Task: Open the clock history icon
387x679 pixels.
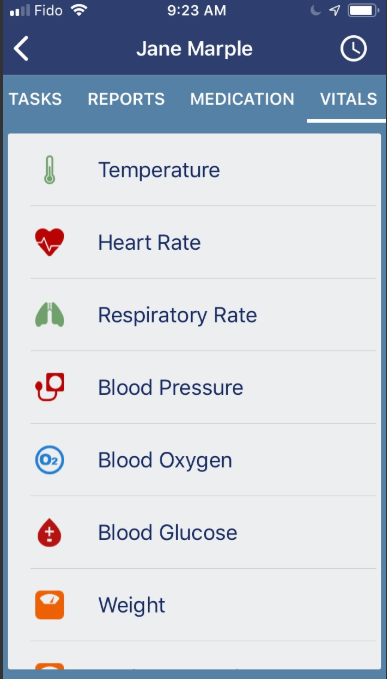Action: click(x=353, y=48)
